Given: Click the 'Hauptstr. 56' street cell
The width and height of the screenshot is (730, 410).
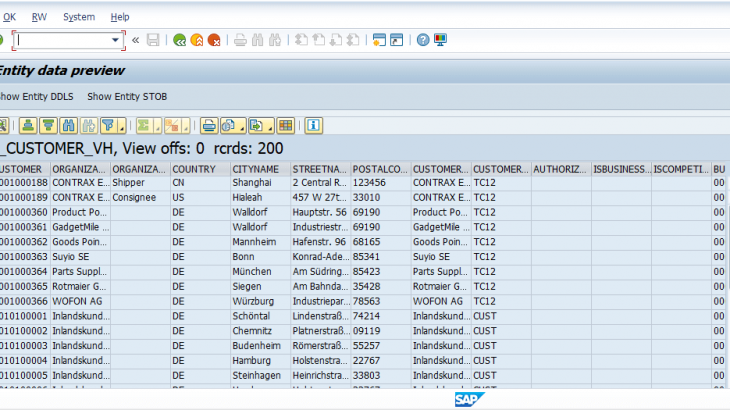Looking at the screenshot, I should tap(321, 212).
